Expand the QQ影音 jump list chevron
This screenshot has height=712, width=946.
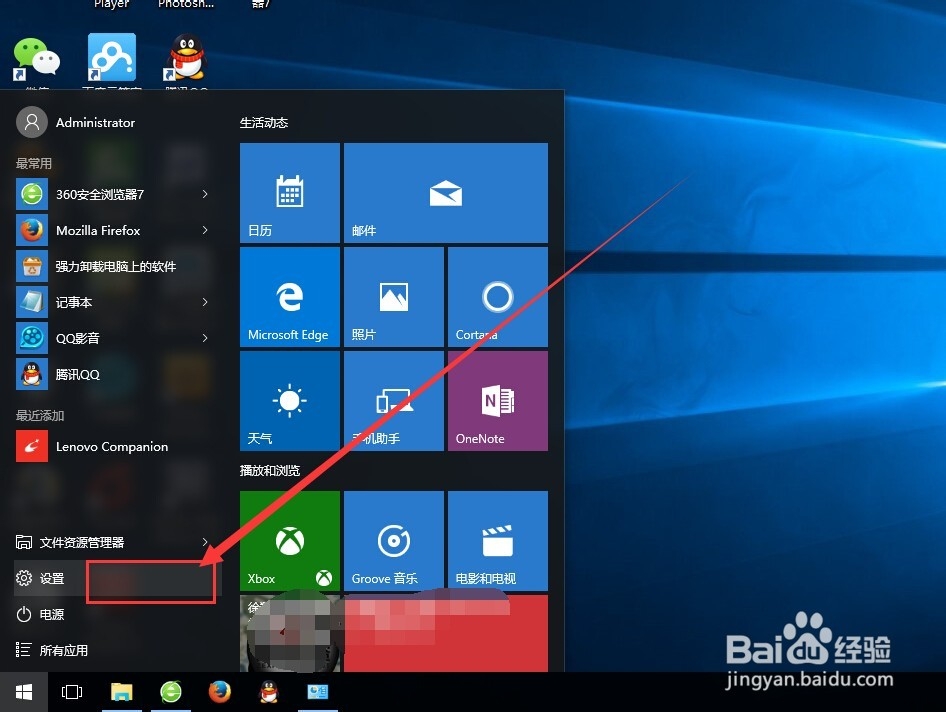click(x=205, y=338)
